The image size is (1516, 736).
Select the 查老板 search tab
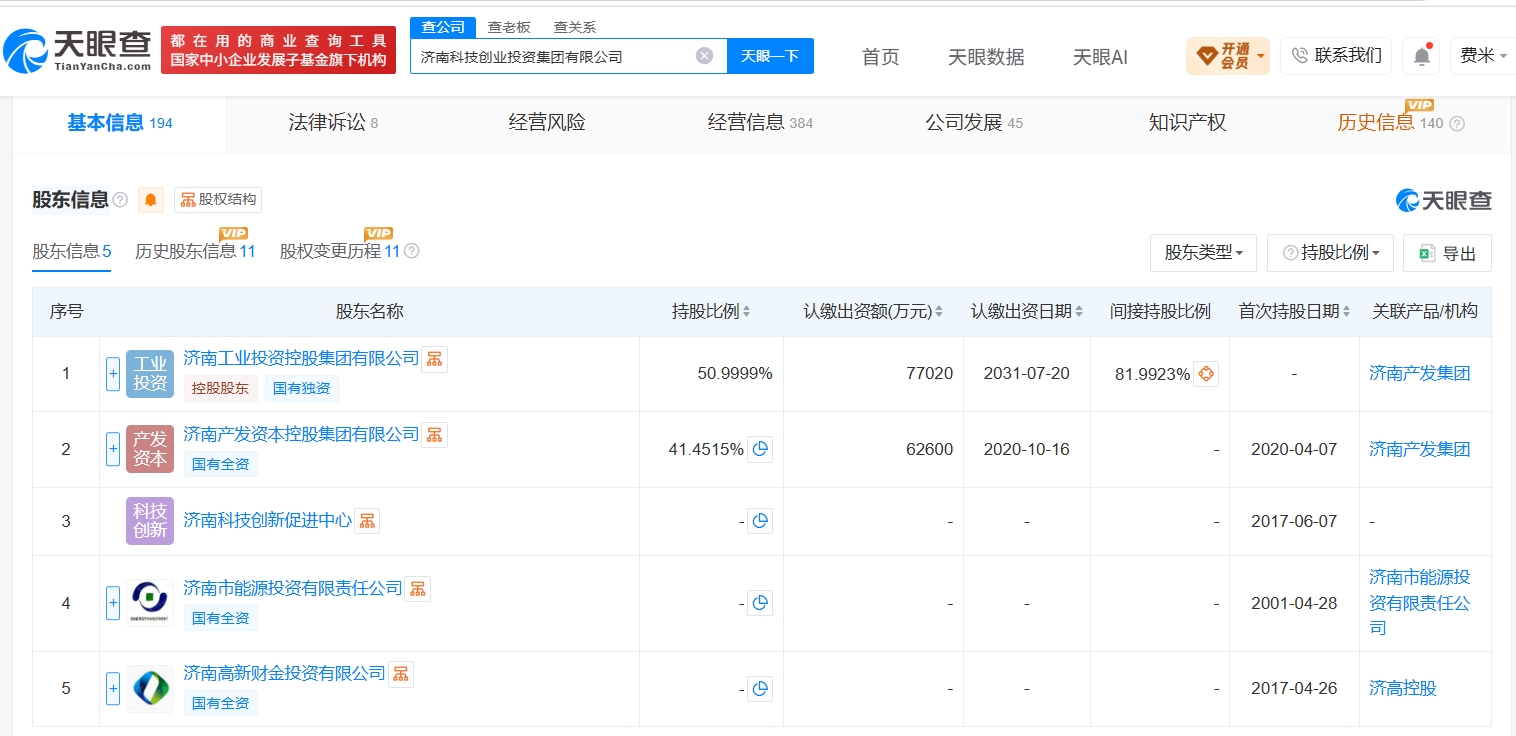point(509,28)
